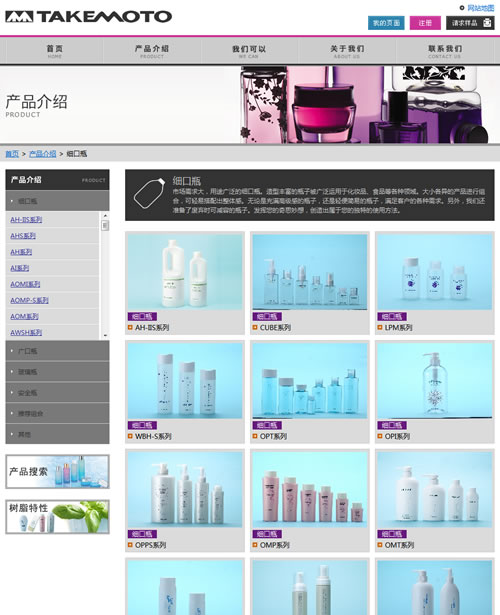This screenshot has height=615, width=500.
Task: Open the 树脂特性 banner
Action: 57,517
